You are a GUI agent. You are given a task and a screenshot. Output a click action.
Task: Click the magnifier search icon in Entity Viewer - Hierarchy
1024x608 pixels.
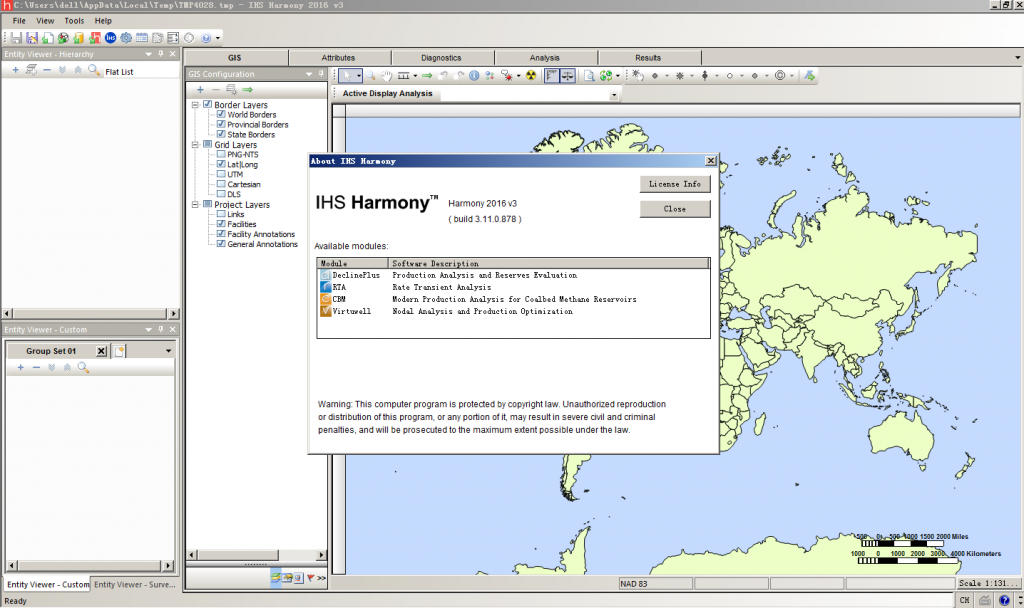tap(94, 70)
